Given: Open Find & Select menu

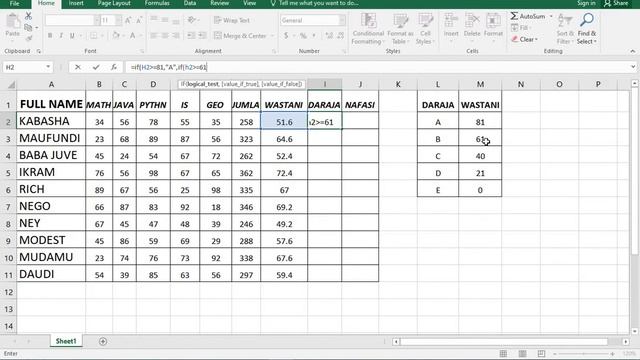Looking at the screenshot, I should 587,29.
